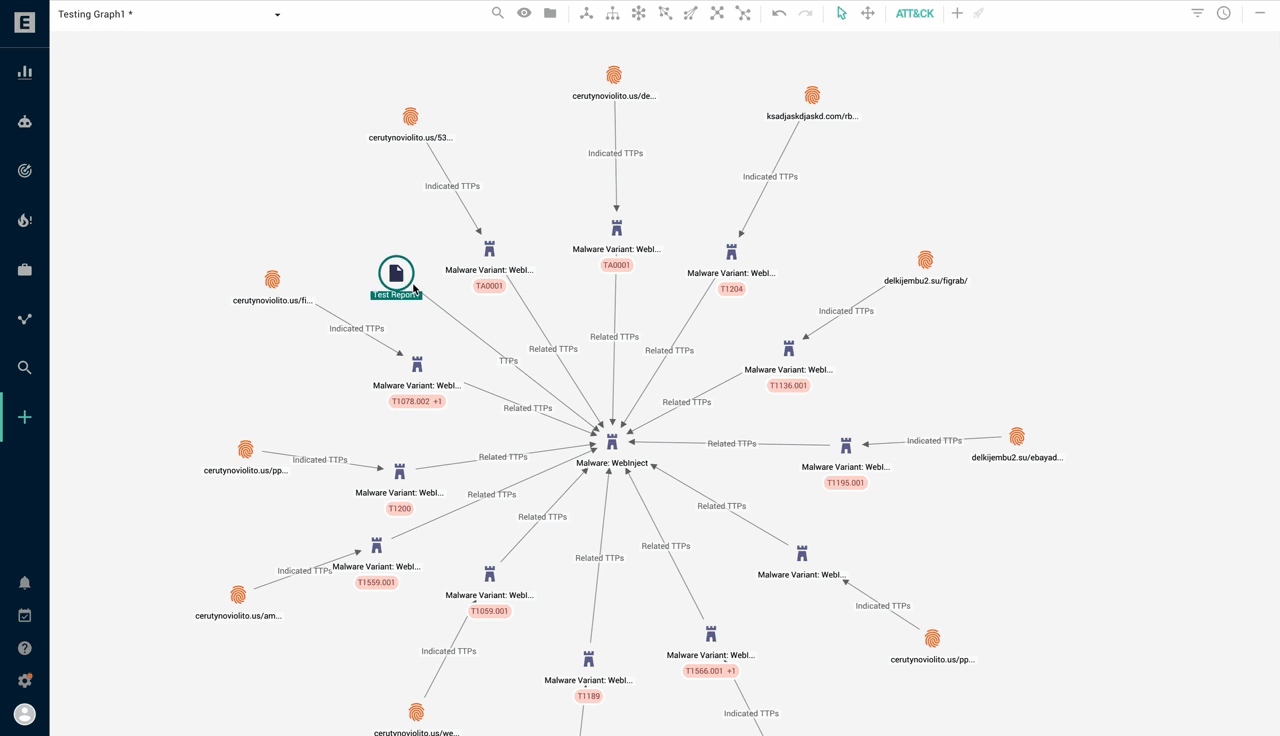Select the Malware Variant node tagged T1059.001
This screenshot has height=736, width=1280.
[x=489, y=574]
